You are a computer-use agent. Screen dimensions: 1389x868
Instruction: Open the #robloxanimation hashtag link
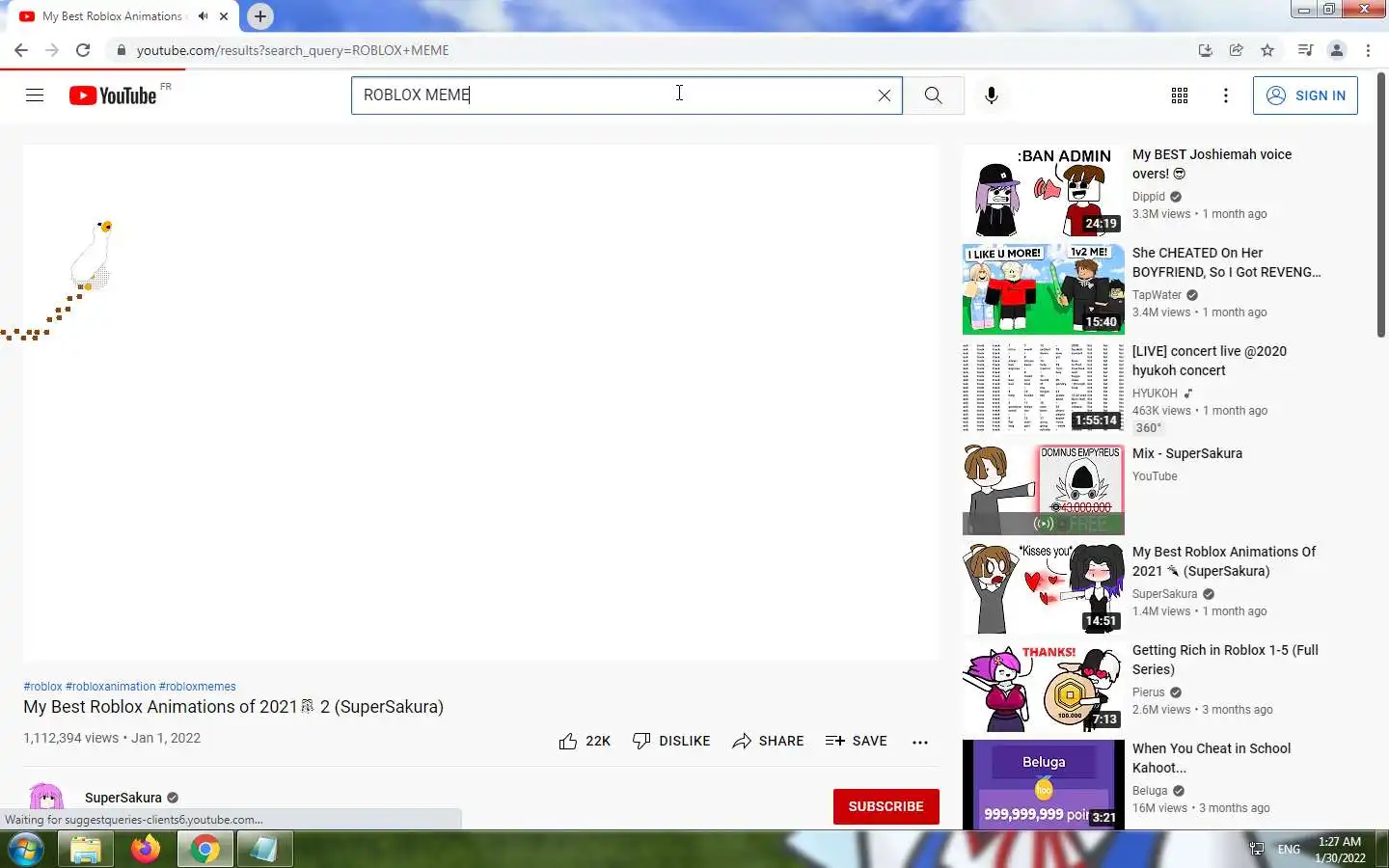[110, 687]
